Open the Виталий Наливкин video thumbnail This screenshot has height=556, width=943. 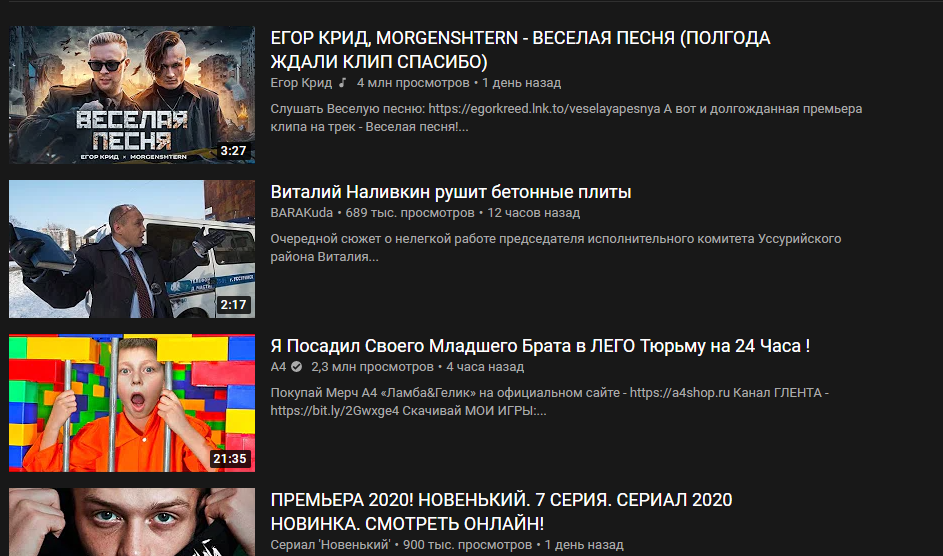pyautogui.click(x=132, y=249)
